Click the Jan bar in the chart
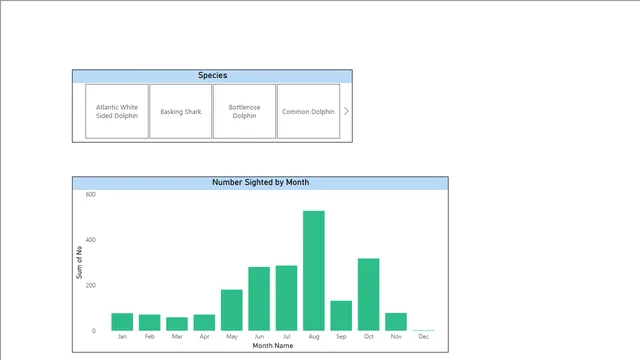Image resolution: width=640 pixels, height=360 pixels. (x=122, y=322)
